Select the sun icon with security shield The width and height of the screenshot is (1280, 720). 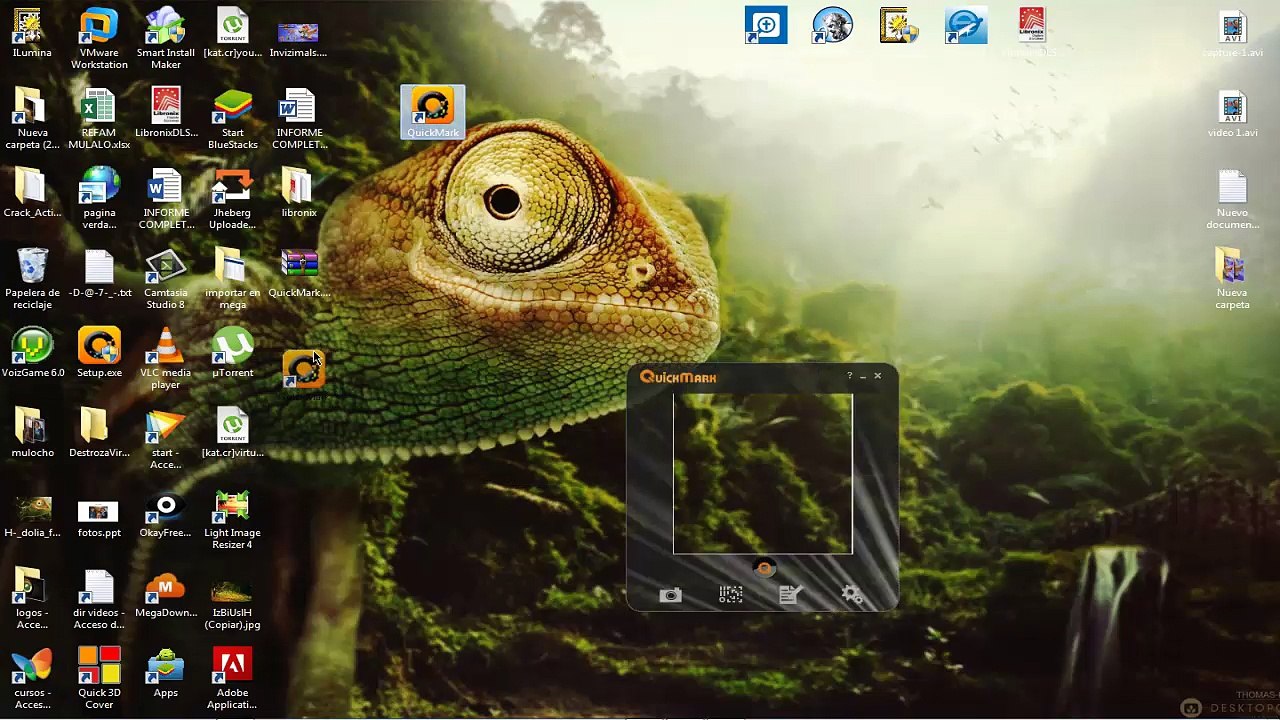(x=899, y=26)
